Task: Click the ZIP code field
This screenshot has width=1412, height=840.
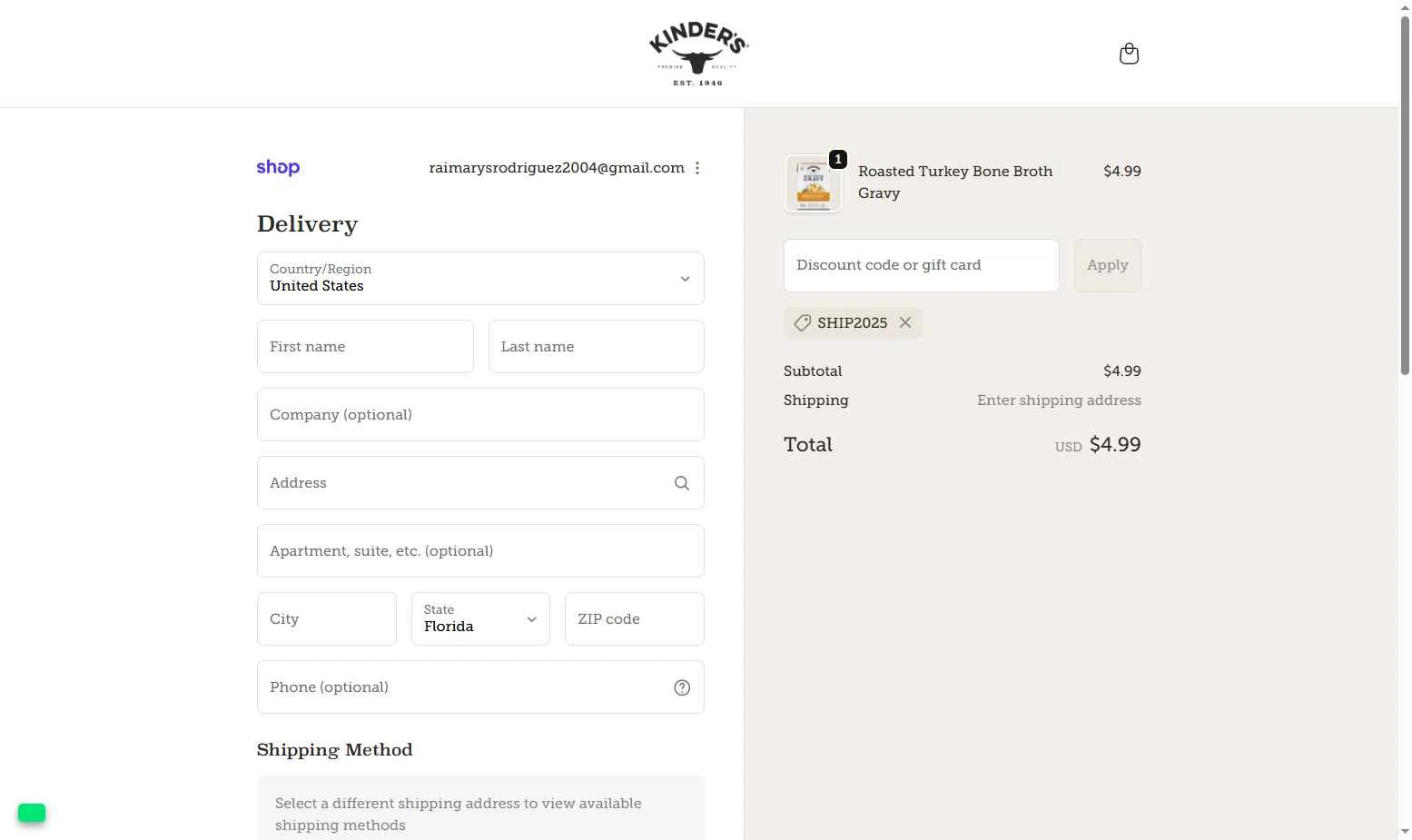Action: click(x=635, y=618)
